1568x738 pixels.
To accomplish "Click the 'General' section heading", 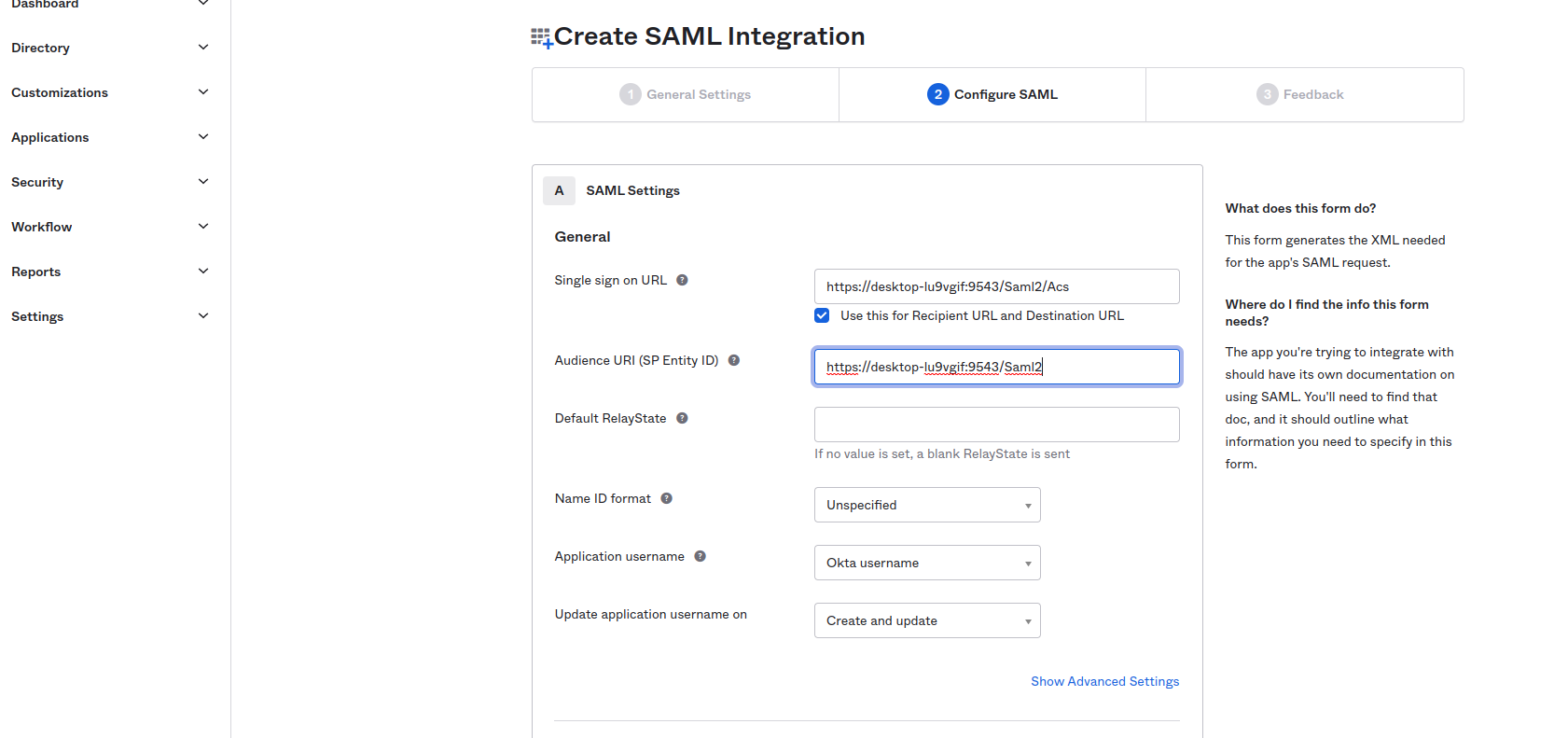I will pos(582,237).
